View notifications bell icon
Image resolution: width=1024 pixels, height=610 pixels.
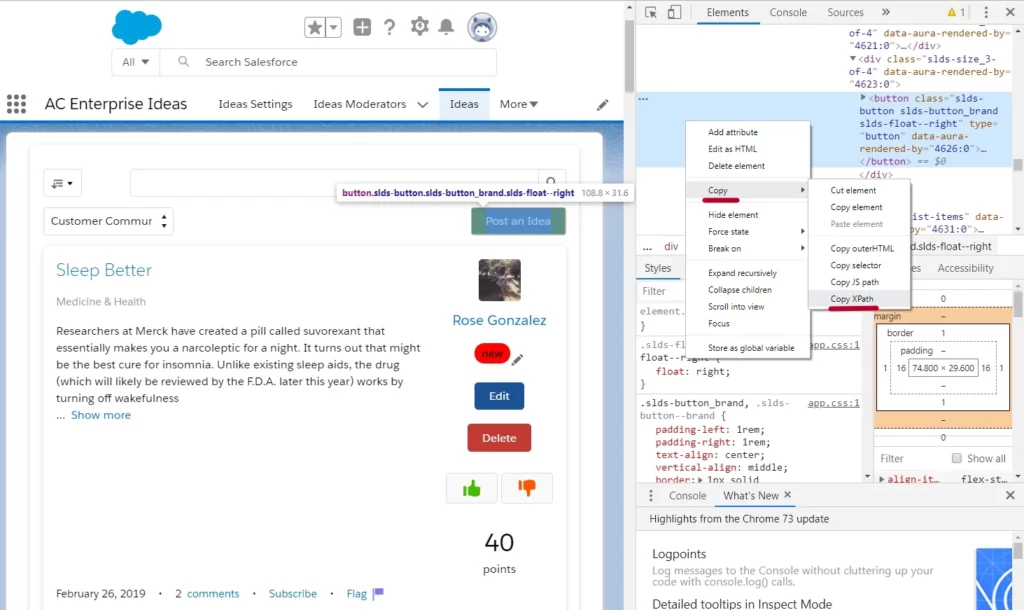[446, 27]
